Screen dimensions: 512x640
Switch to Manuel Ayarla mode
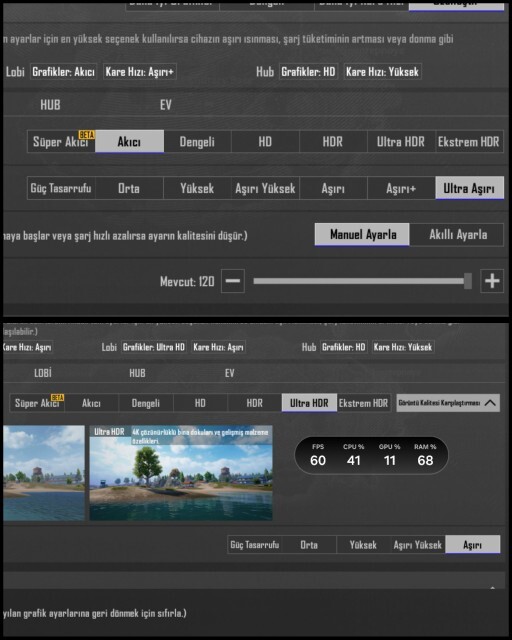pos(362,234)
